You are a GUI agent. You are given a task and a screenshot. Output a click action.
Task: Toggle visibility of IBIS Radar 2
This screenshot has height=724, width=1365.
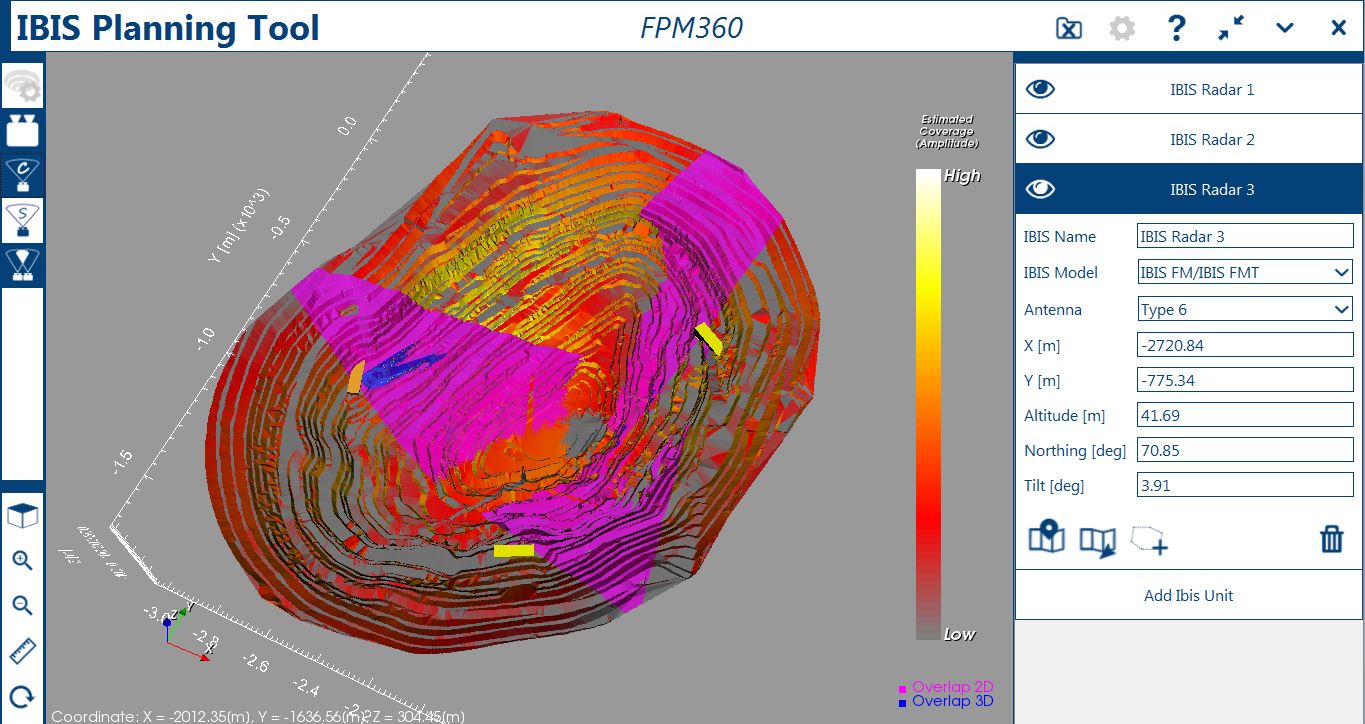click(x=1040, y=139)
